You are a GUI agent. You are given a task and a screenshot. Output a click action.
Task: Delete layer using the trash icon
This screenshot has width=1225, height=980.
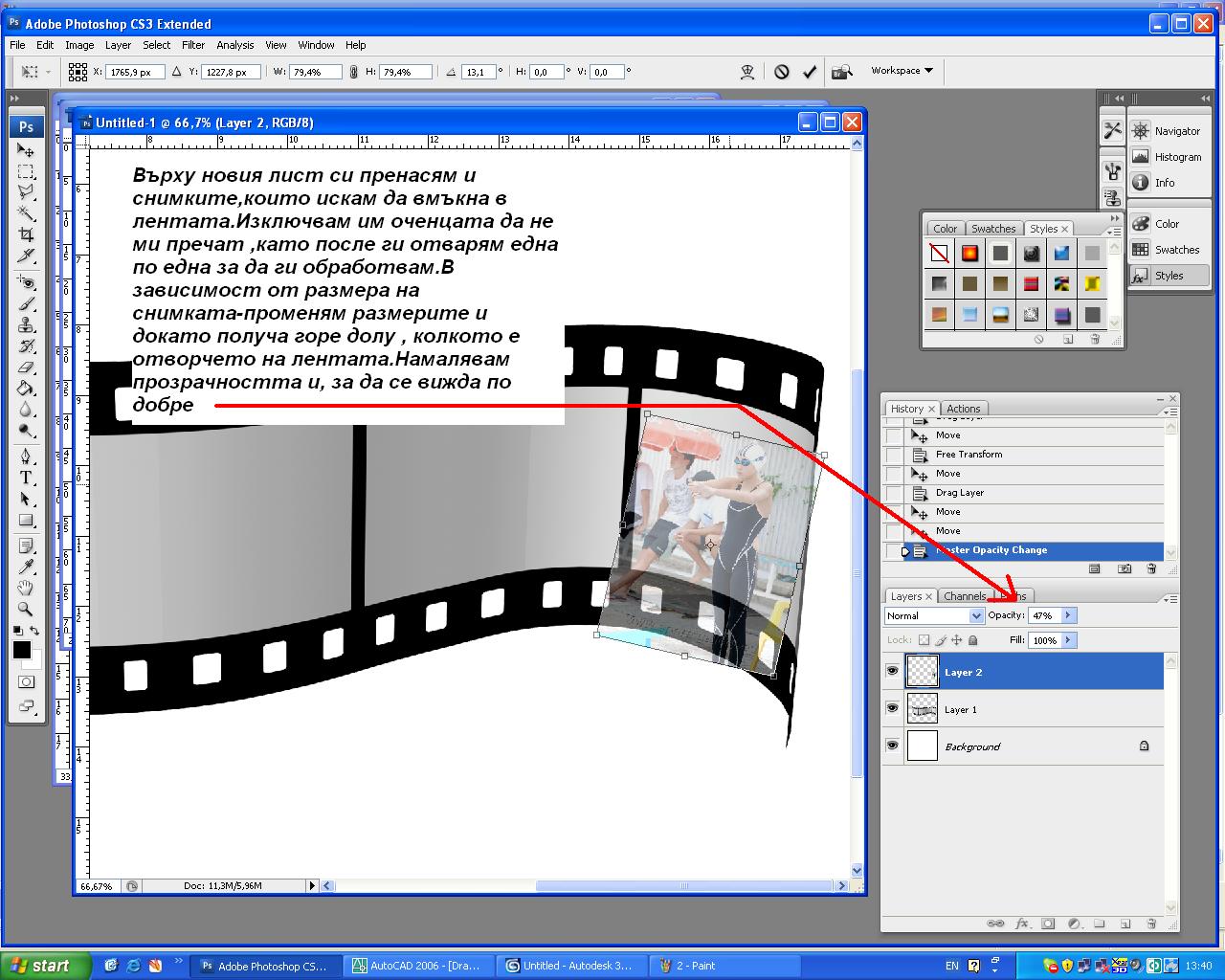[1151, 924]
